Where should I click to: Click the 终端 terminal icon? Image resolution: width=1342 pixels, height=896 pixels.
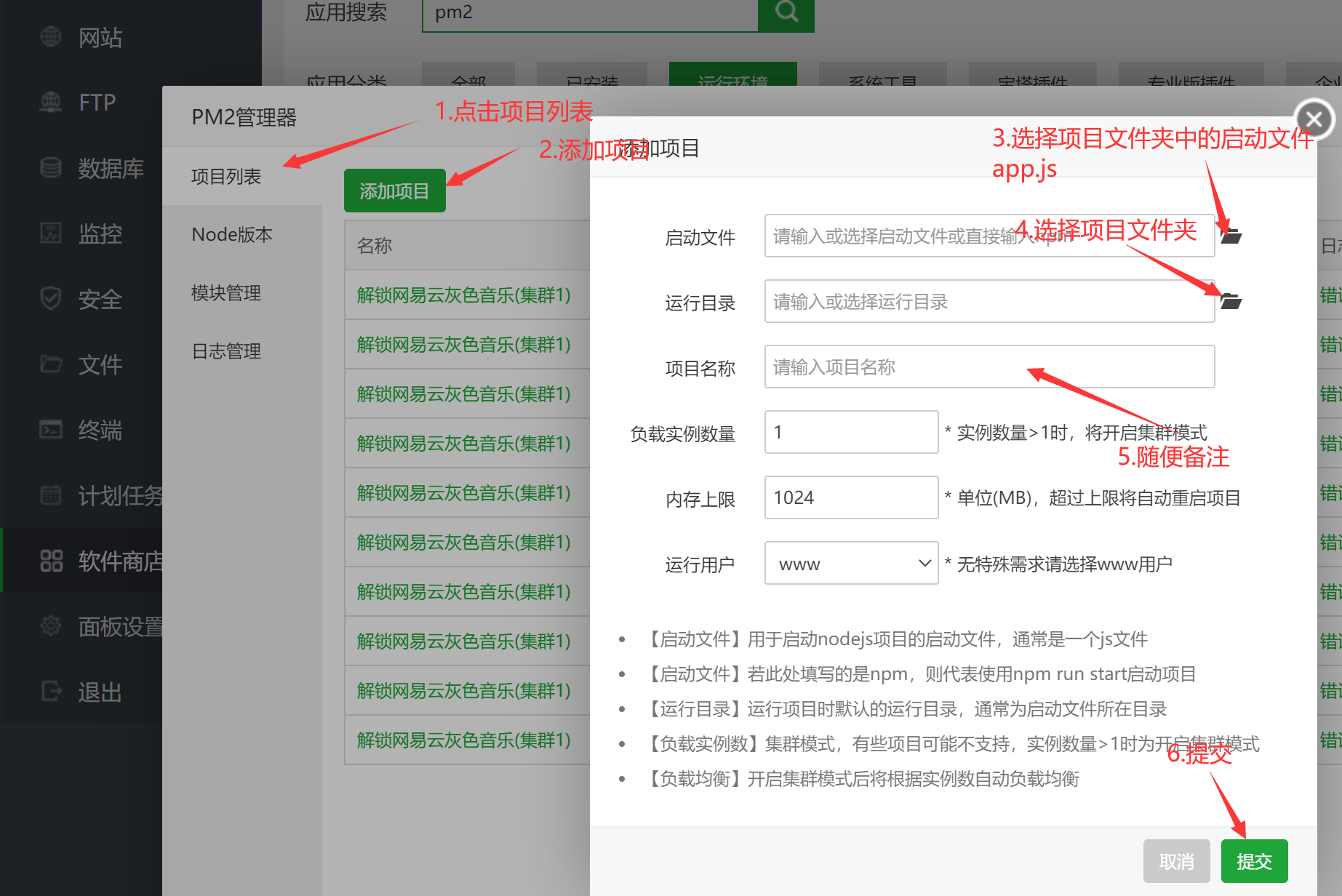click(x=51, y=429)
